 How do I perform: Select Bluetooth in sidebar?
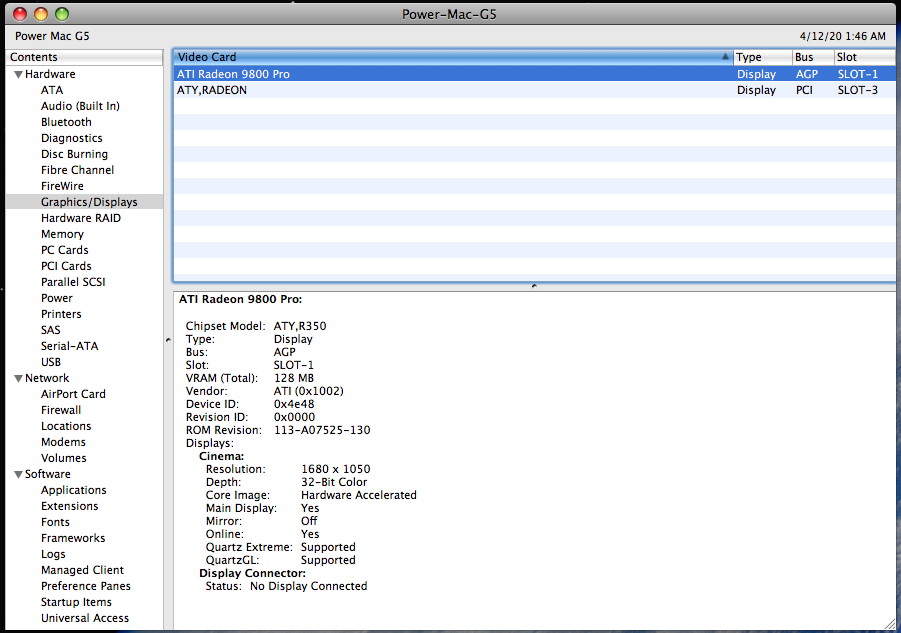pos(66,122)
